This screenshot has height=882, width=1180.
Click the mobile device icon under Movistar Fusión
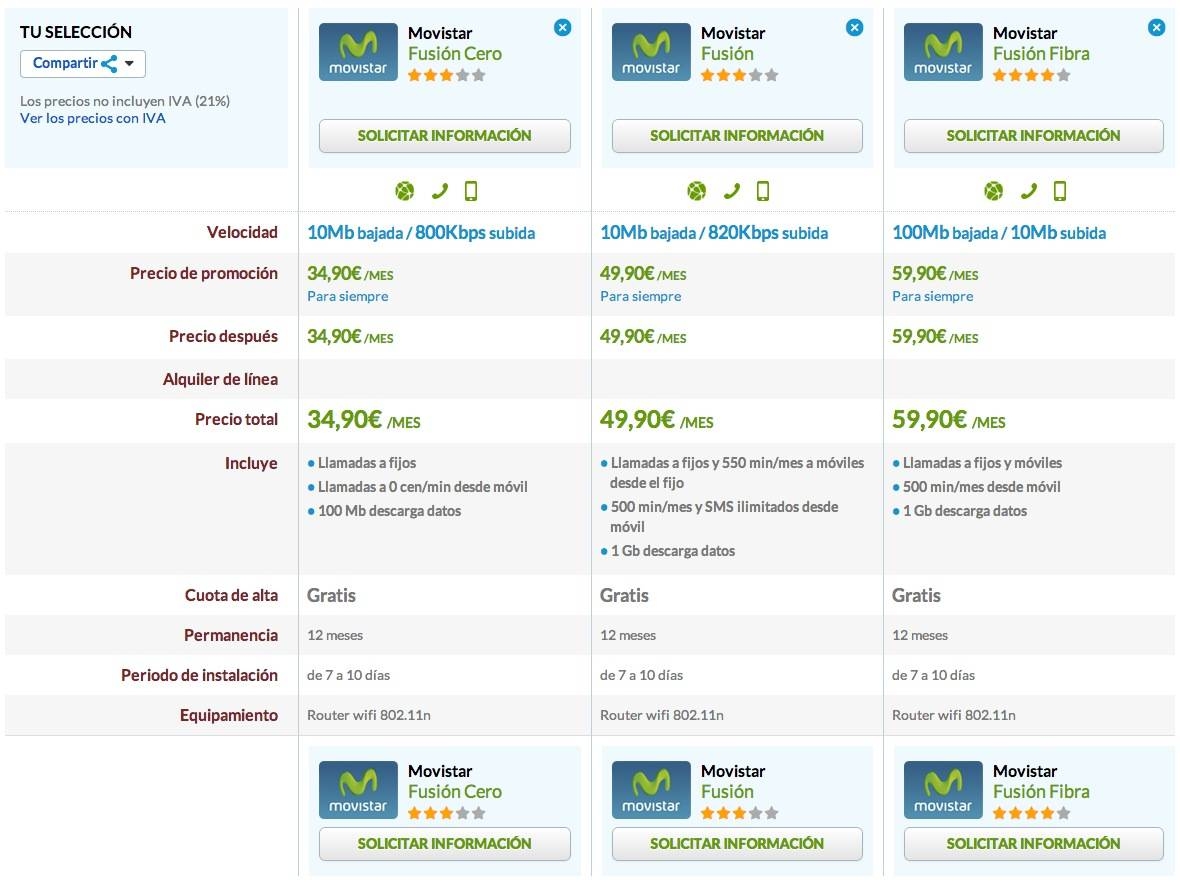[763, 191]
